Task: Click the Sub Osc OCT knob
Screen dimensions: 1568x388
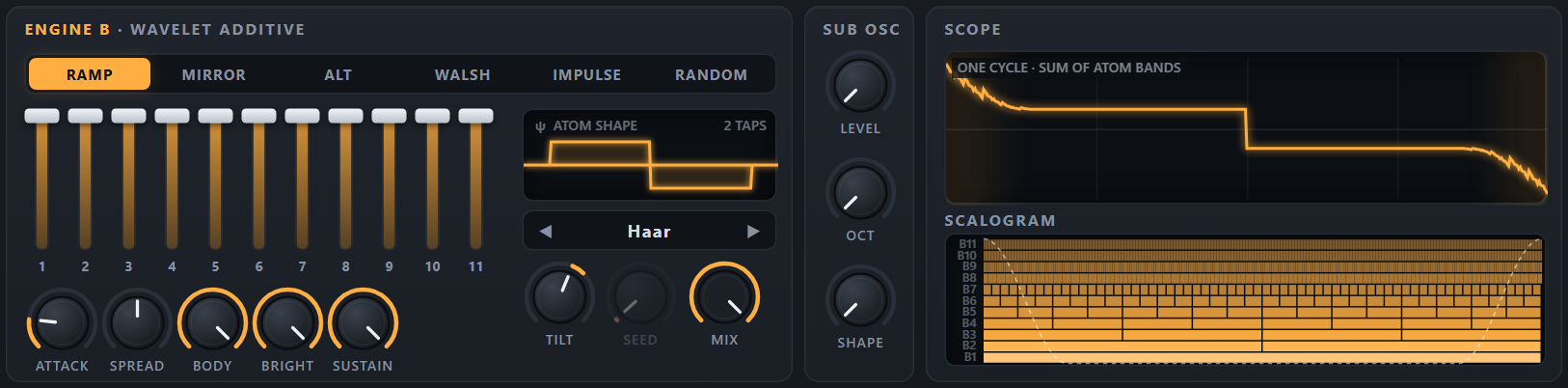Action: [x=860, y=192]
